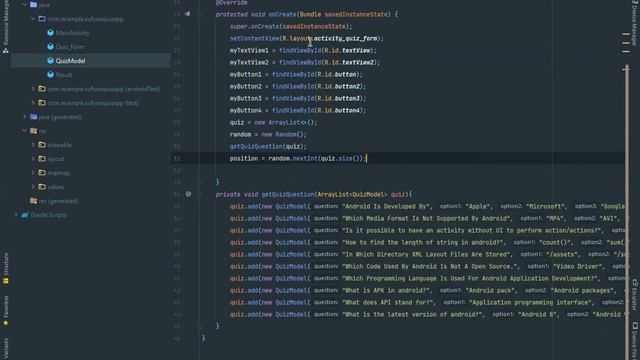This screenshot has height=360, width=640.
Task: Click the layout folder icon
Action: pos(42,159)
